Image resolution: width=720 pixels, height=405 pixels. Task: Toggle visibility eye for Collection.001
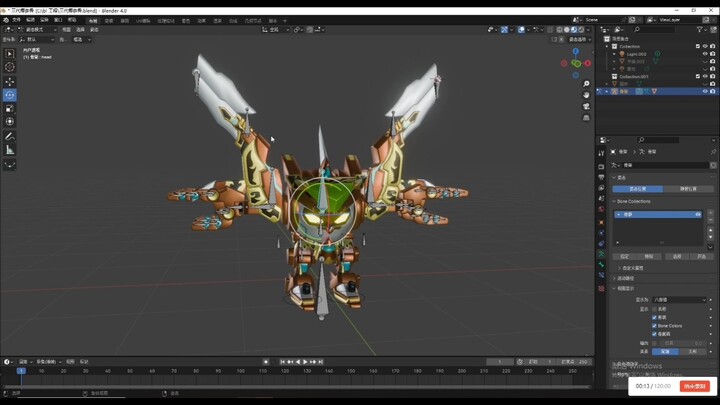click(705, 76)
